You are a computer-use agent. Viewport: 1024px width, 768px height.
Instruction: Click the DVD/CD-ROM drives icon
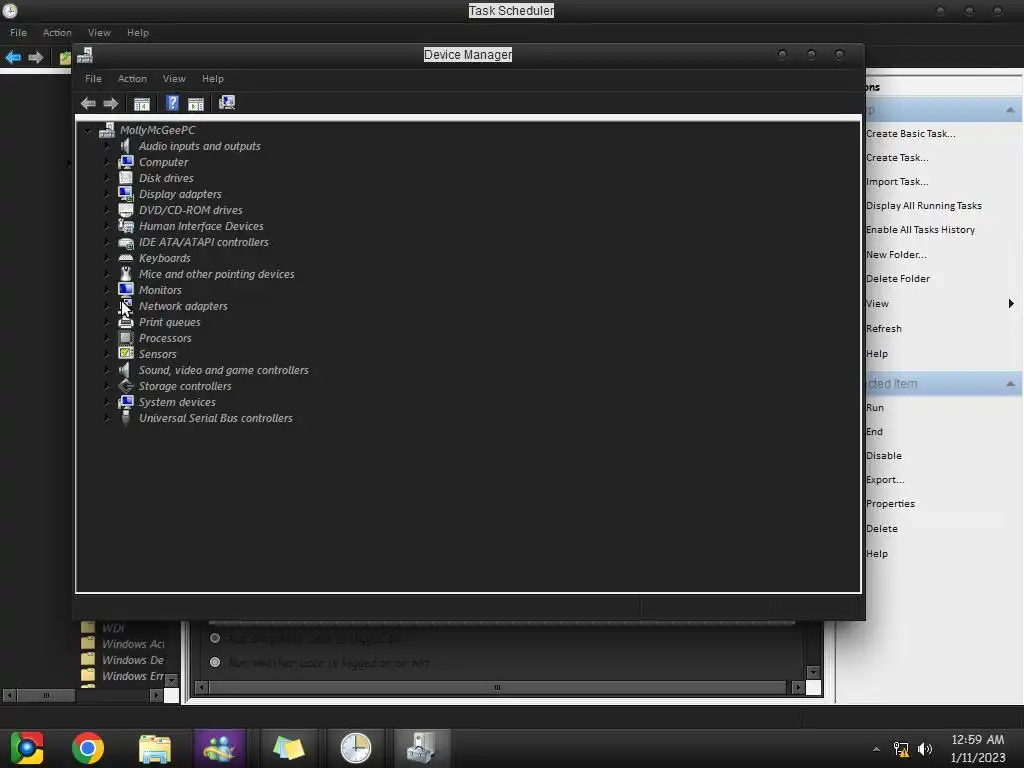[x=125, y=210]
